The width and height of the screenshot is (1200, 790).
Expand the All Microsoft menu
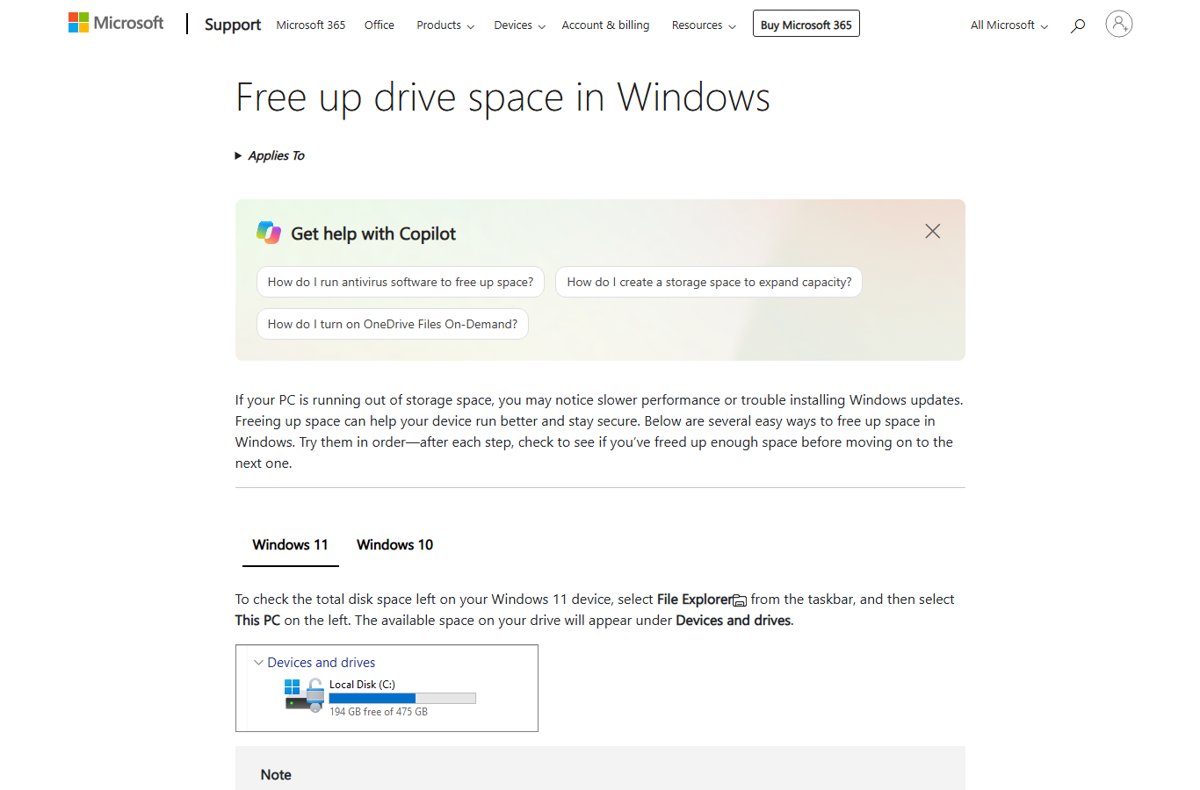pos(1009,25)
